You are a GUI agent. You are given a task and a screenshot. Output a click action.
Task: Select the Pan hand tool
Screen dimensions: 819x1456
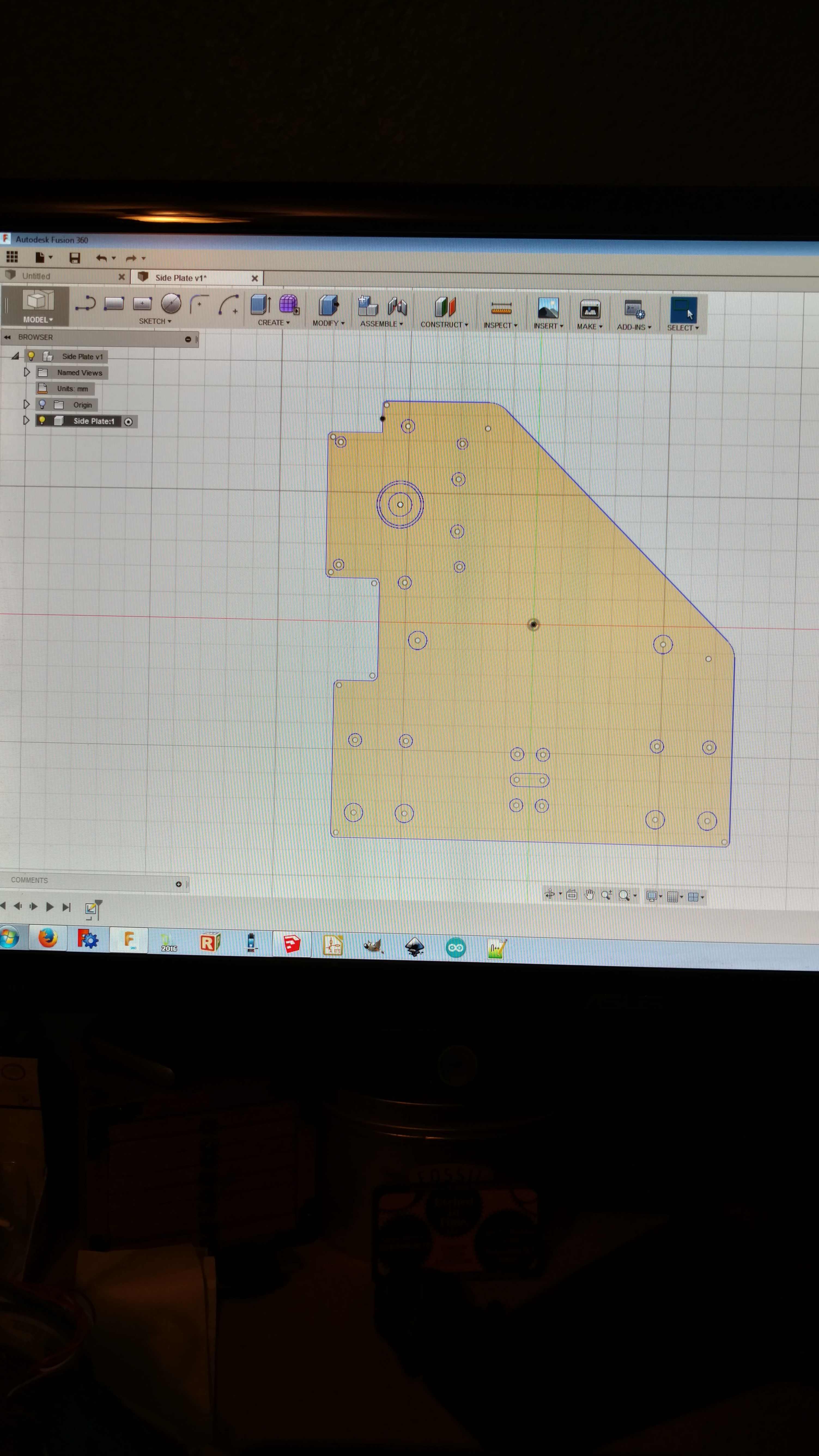click(589, 894)
